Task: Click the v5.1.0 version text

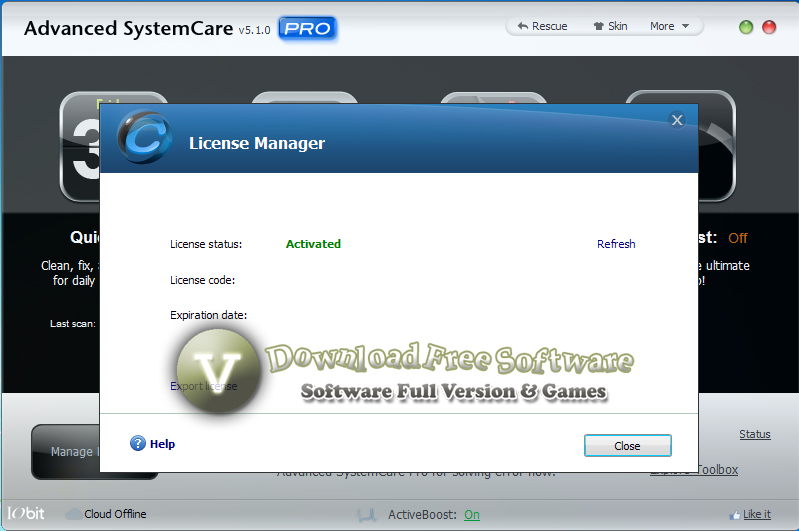Action: click(254, 30)
